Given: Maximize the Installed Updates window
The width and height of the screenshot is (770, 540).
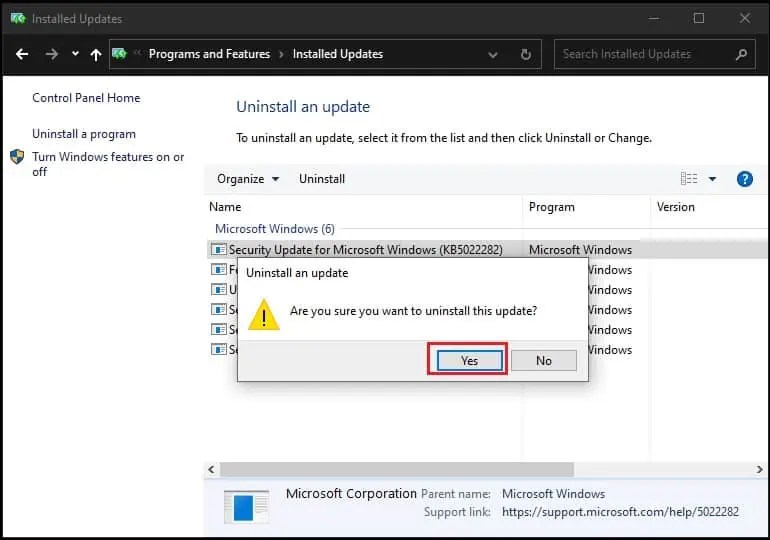Looking at the screenshot, I should (699, 18).
